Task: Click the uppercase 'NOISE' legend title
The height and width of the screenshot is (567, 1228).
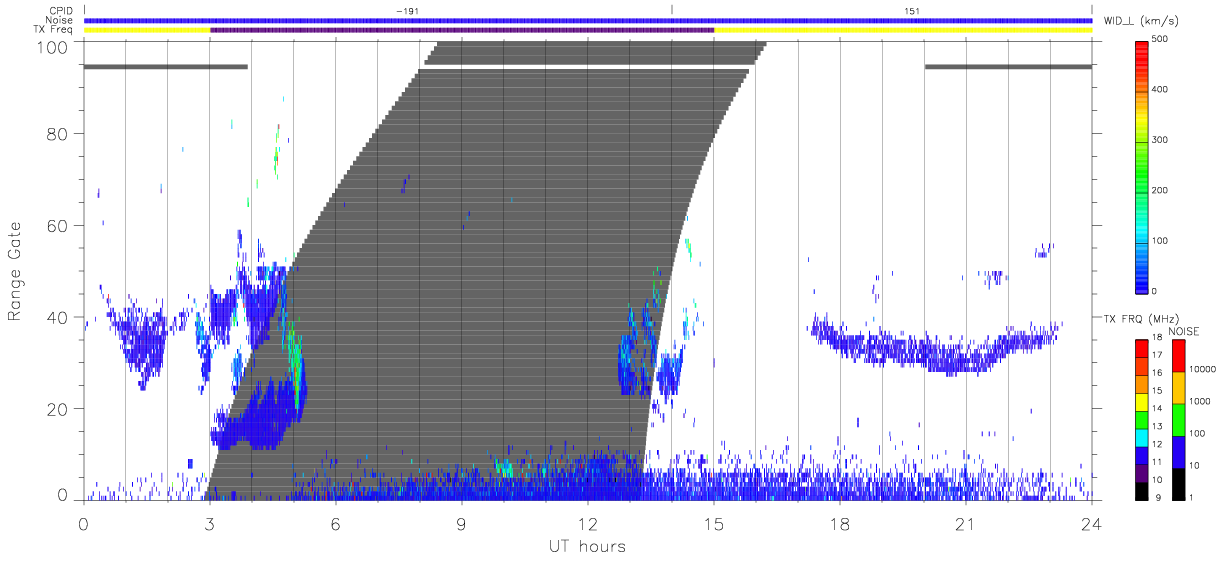Action: (1184, 331)
